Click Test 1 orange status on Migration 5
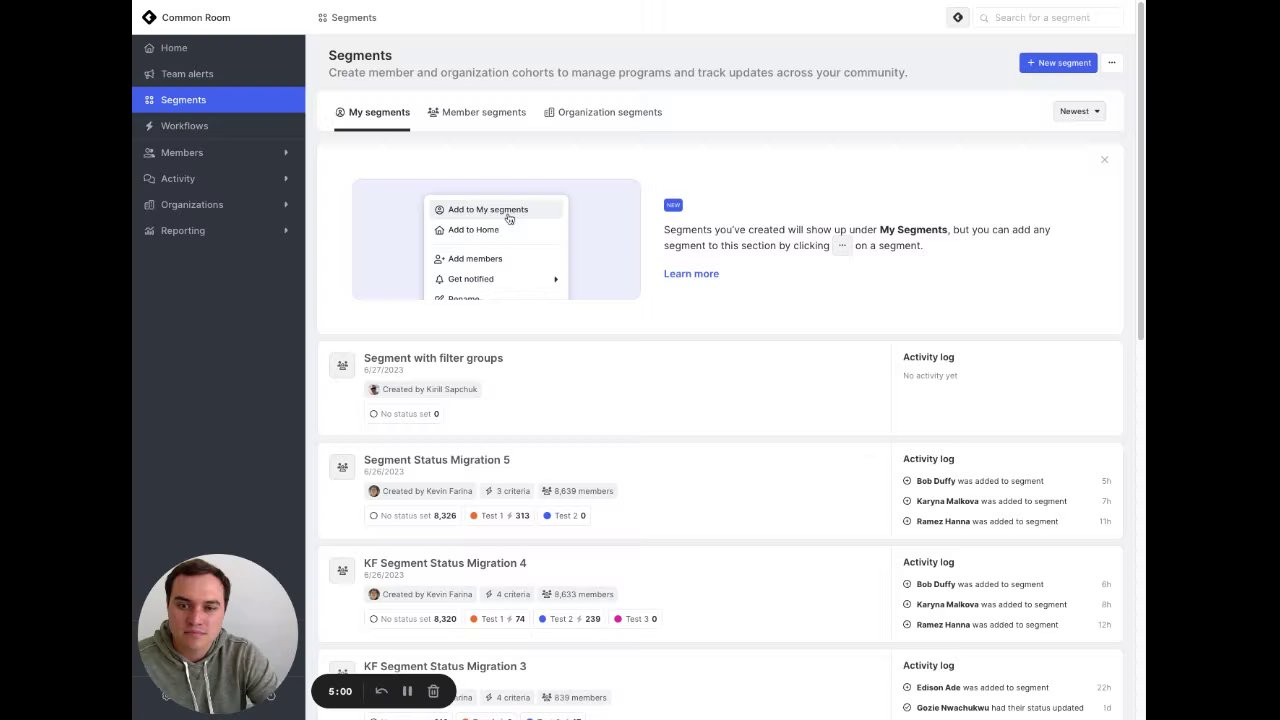1280x720 pixels. point(500,516)
